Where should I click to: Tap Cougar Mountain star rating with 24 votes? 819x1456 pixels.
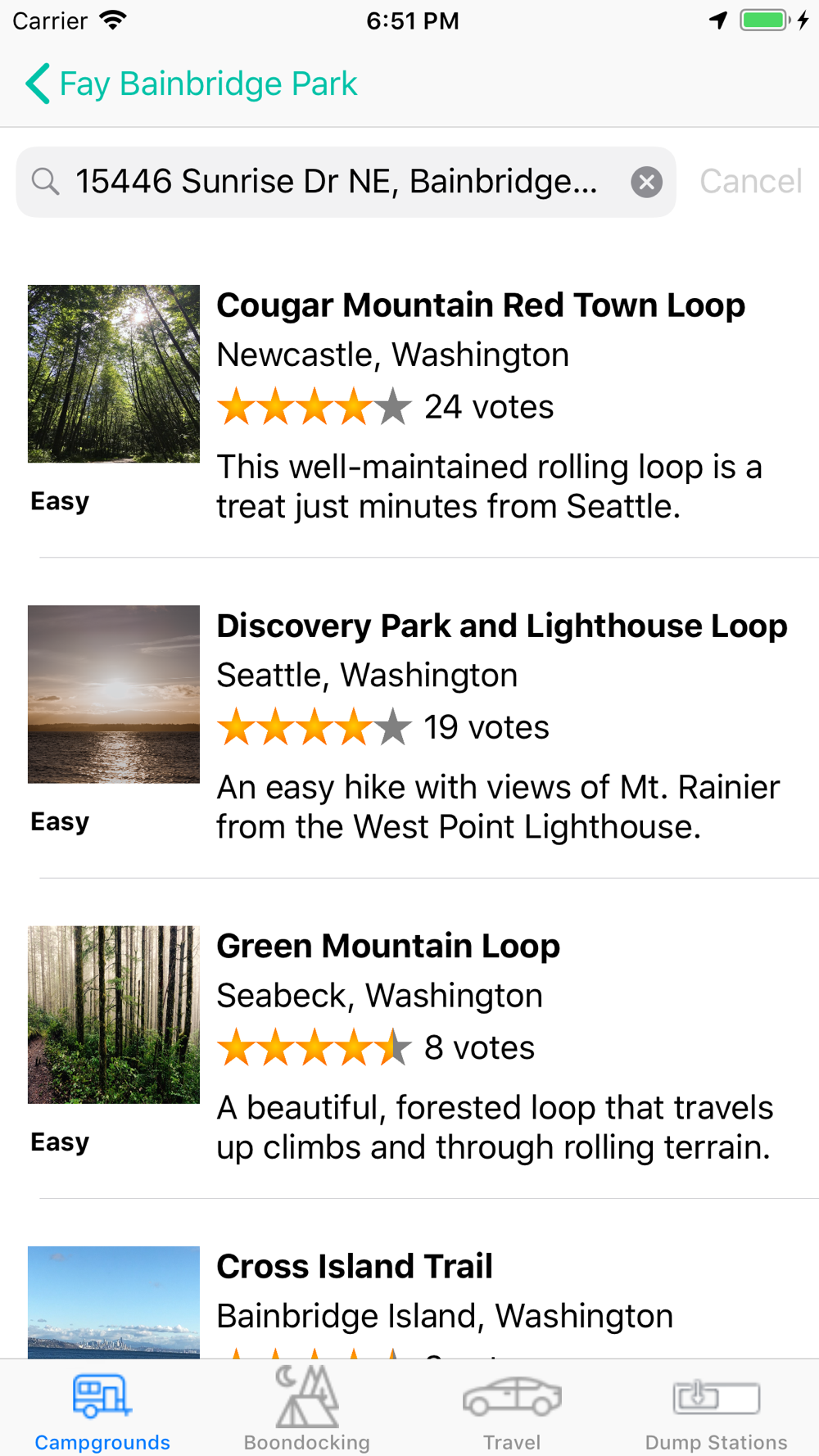coord(386,407)
